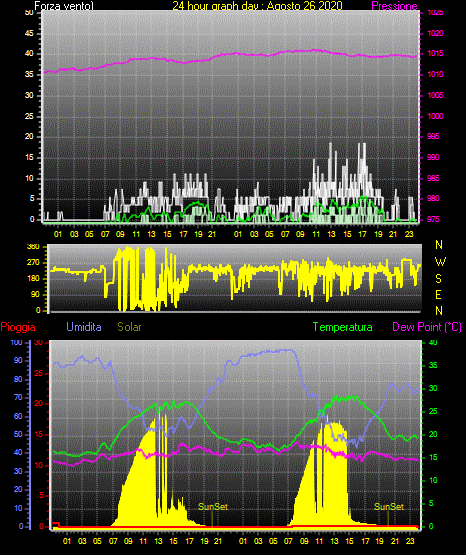Click the second 'SunSet' marker in lower chart
466x555 pixels.
pos(389,507)
